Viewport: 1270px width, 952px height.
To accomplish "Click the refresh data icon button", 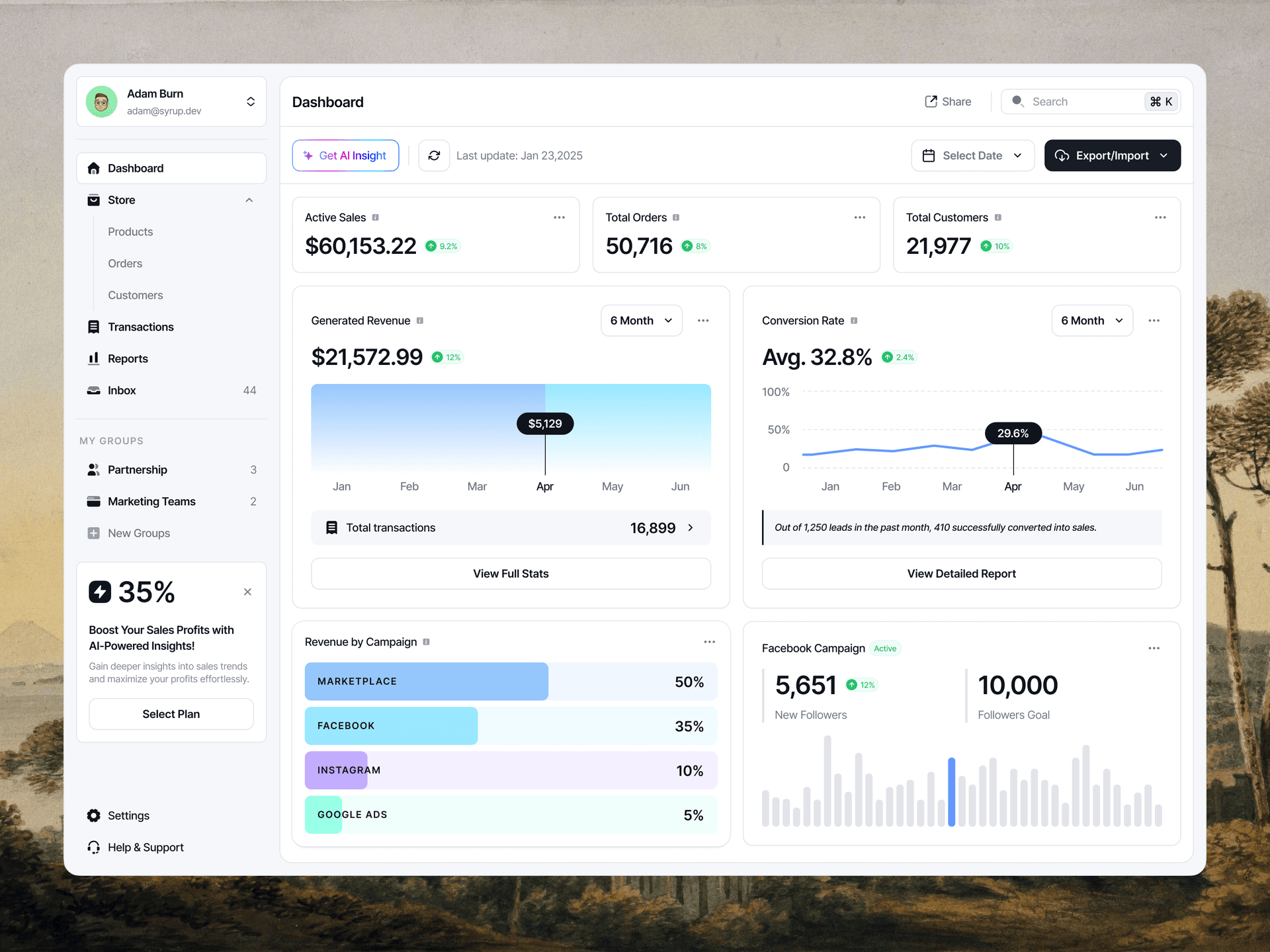I will coord(434,155).
